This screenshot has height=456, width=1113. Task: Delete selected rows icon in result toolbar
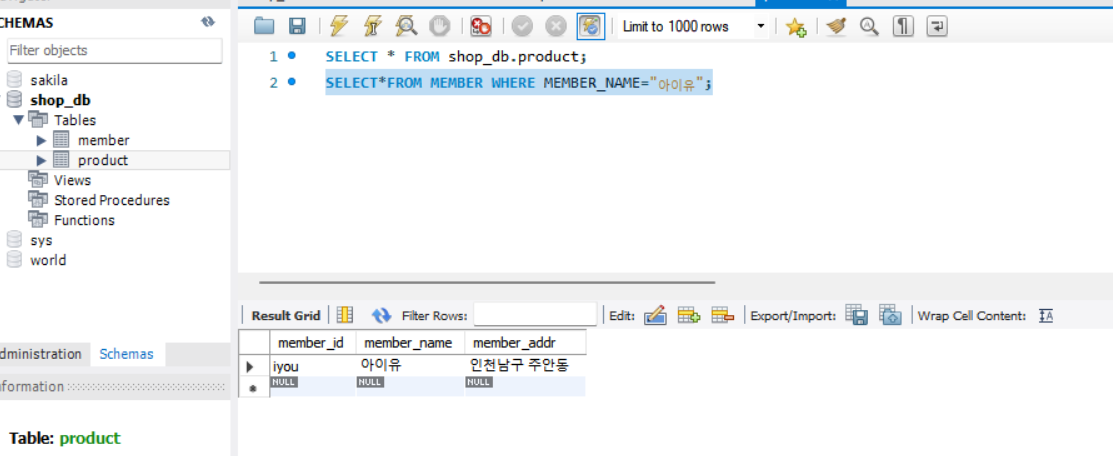723,315
